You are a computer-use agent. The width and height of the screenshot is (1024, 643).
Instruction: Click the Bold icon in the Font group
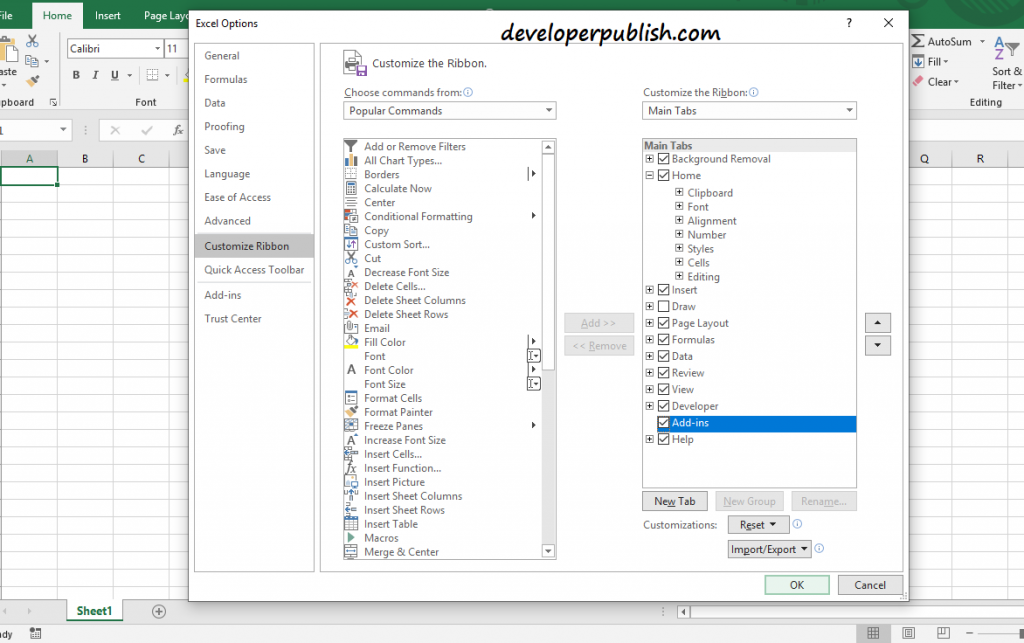[x=75, y=74]
